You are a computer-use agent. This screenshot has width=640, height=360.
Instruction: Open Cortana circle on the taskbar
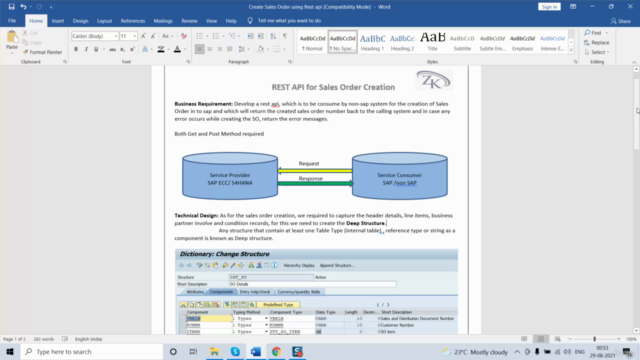click(173, 351)
